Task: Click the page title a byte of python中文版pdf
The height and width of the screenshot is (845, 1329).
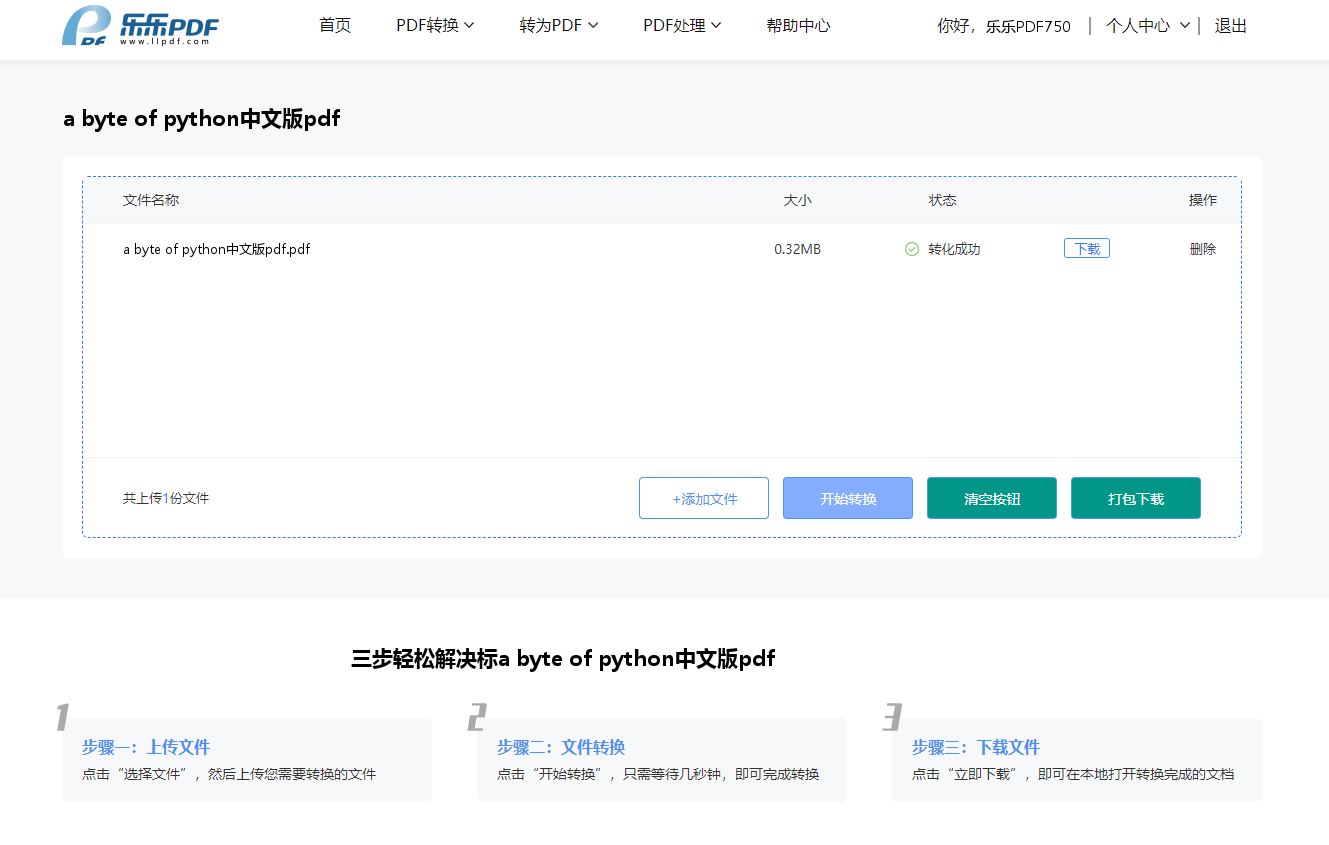Action: pos(201,118)
